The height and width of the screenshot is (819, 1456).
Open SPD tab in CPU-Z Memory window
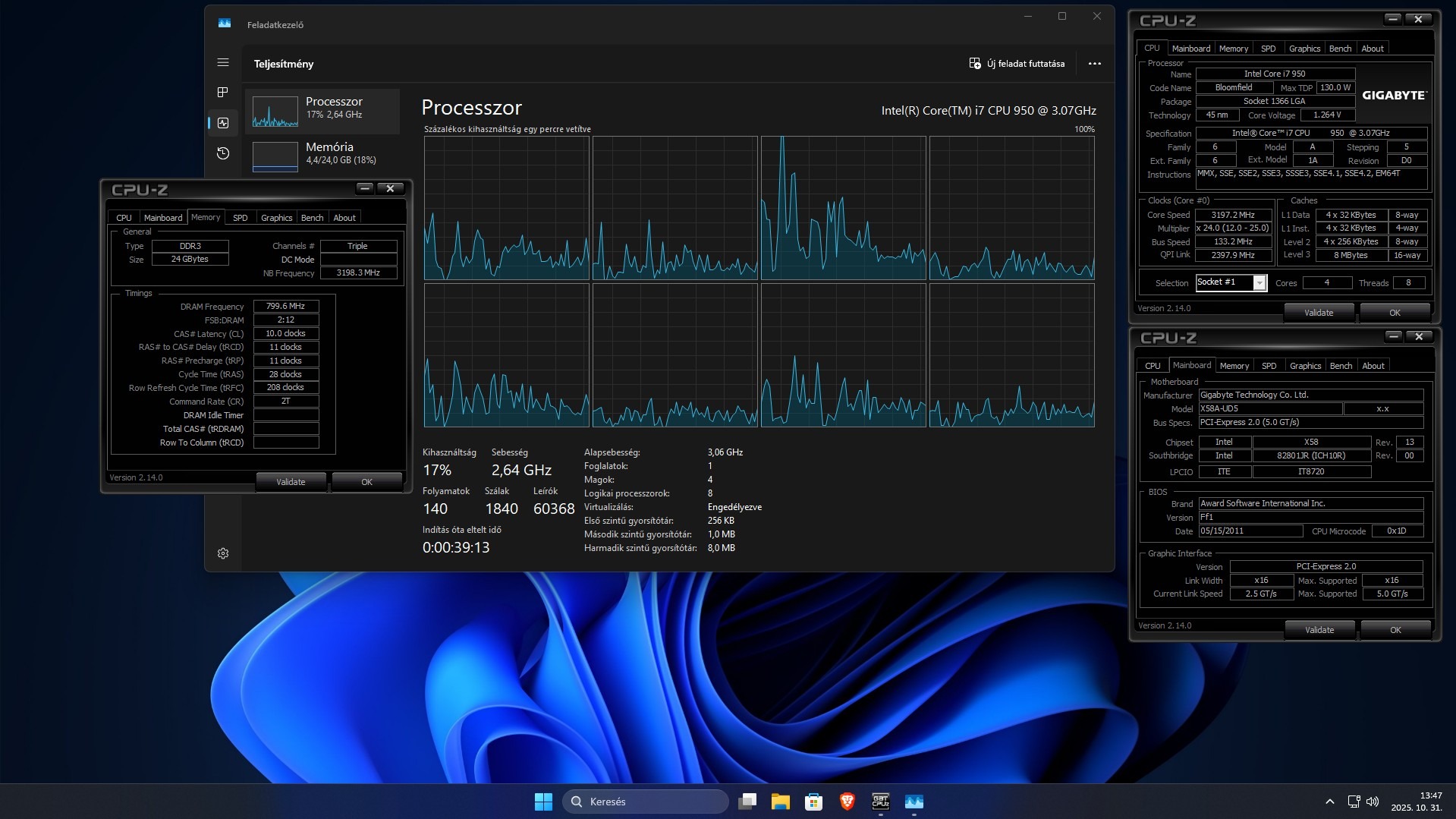(240, 218)
